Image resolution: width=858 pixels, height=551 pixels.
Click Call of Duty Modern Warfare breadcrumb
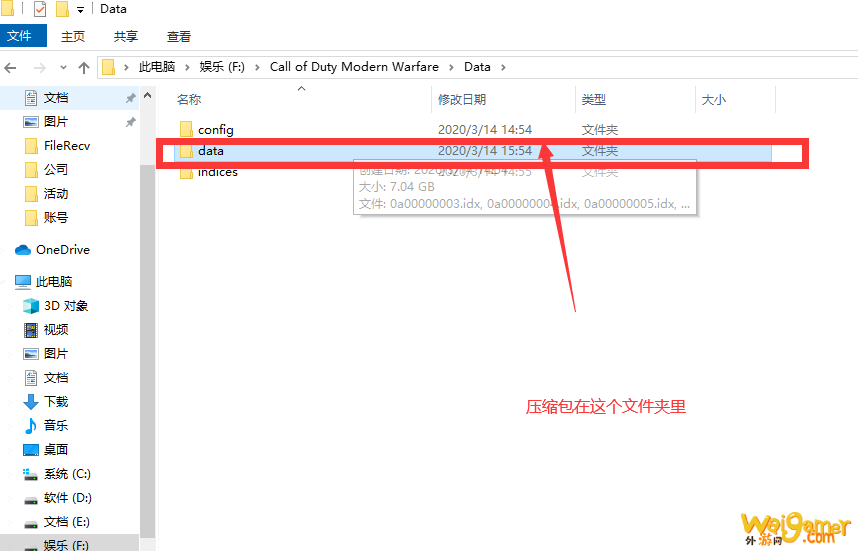[354, 67]
